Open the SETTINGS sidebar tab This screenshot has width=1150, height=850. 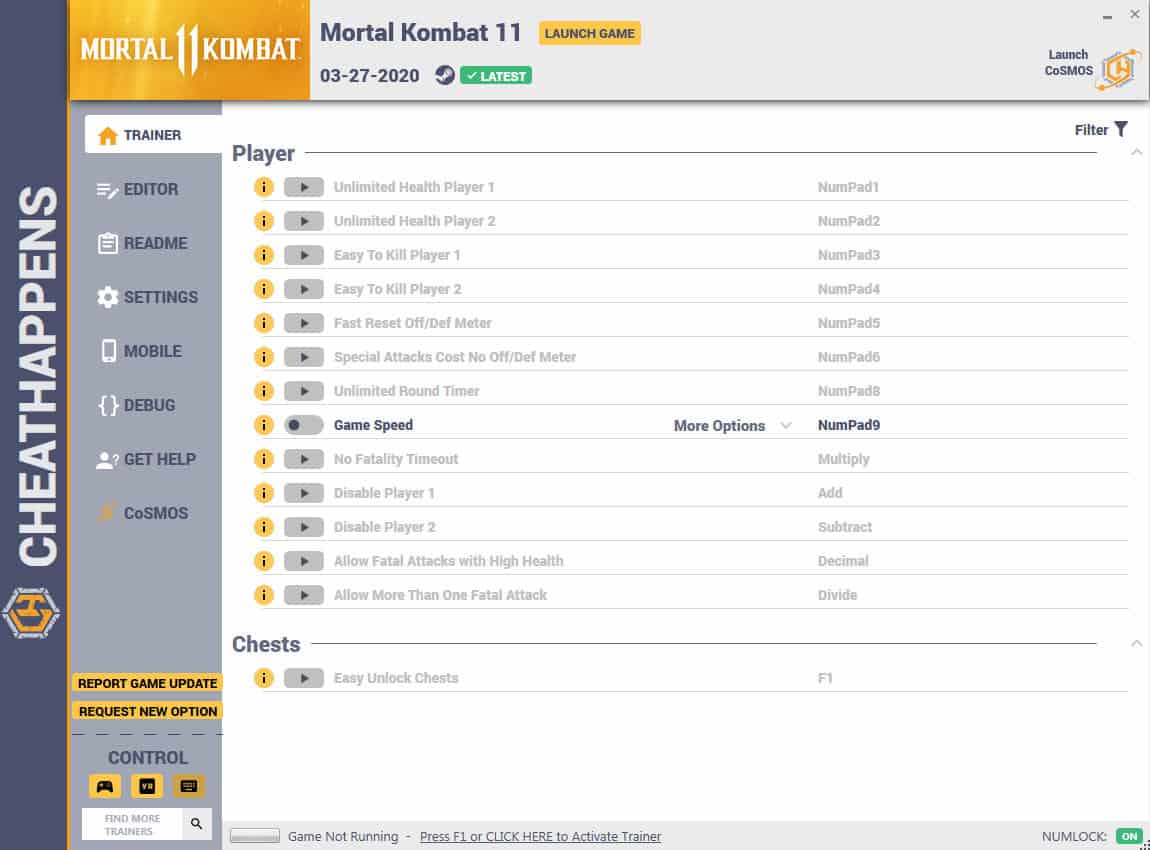click(147, 297)
